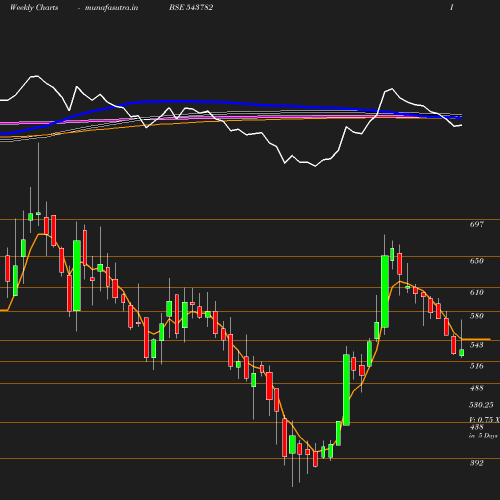Click the 610 price level label
This screenshot has width=500, height=500.
pyautogui.click(x=477, y=292)
